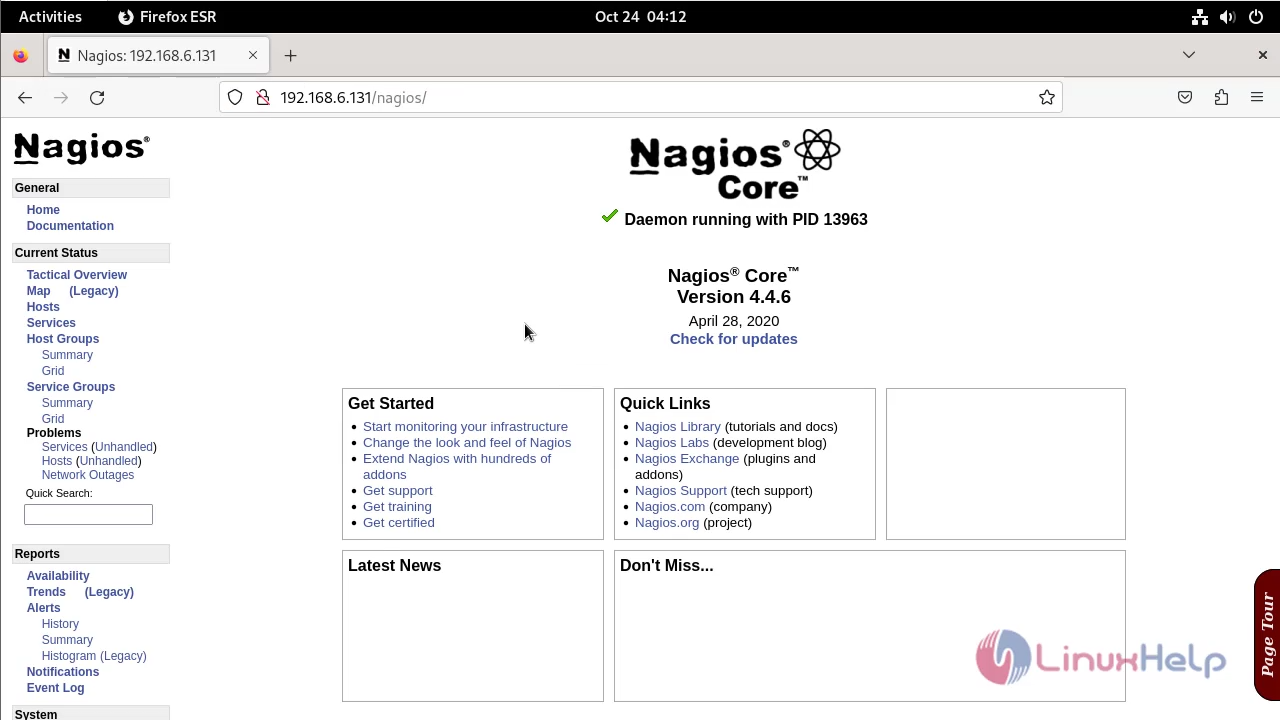Open the Nagios Exchange link
Image resolution: width=1280 pixels, height=720 pixels.
687,459
